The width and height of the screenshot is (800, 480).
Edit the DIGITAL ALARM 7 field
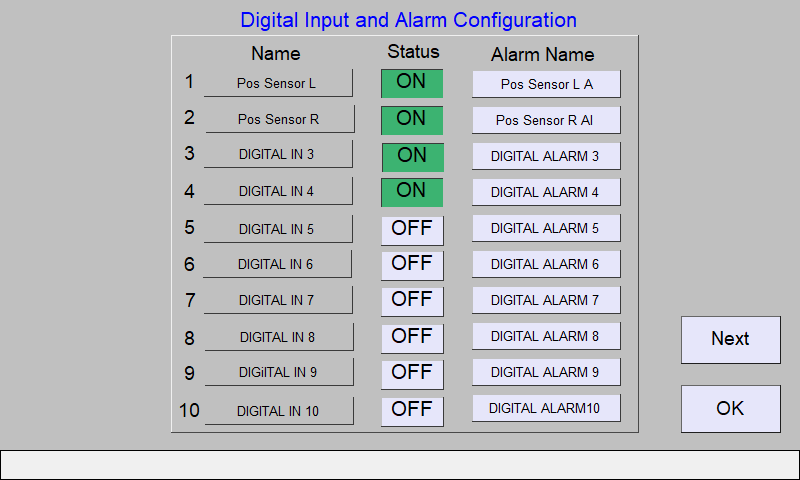[546, 300]
